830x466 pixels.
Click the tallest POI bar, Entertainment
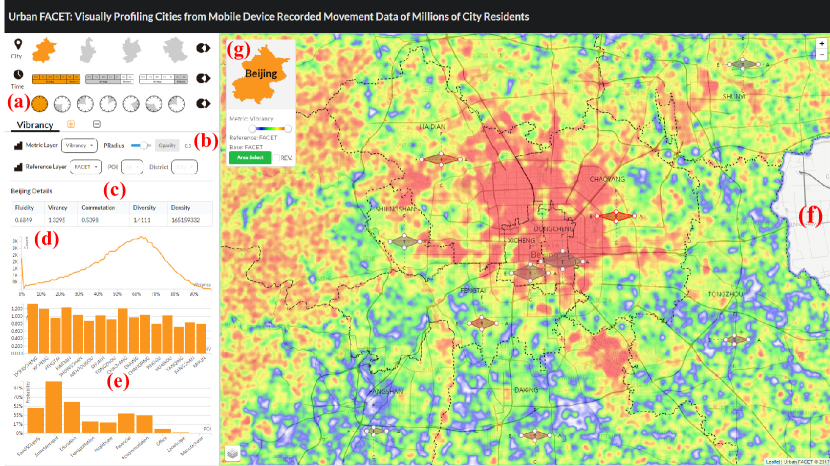pos(53,407)
